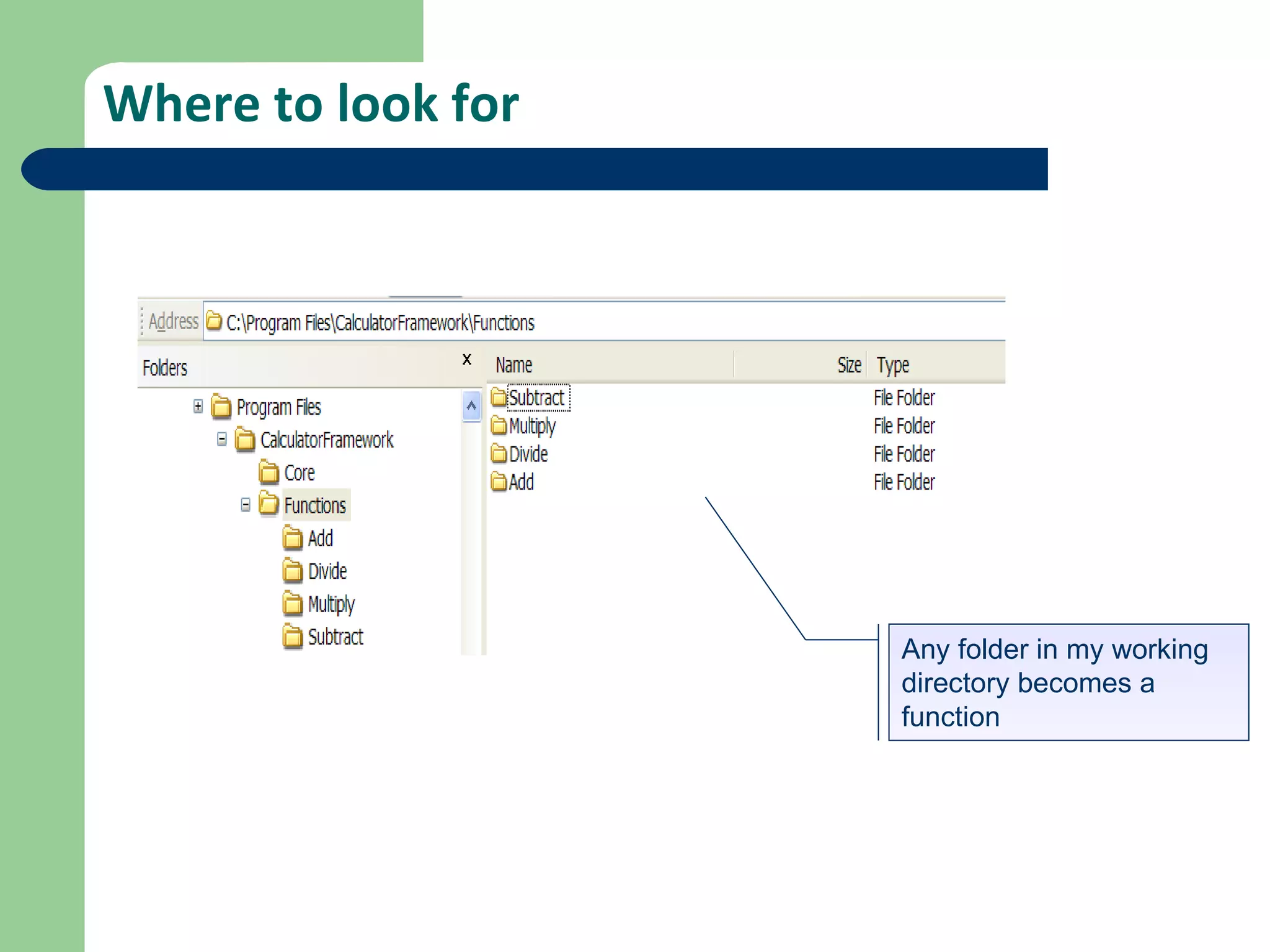The width and height of the screenshot is (1270, 952).
Task: Collapse the CalculatorFramework tree node
Action: pyautogui.click(x=221, y=439)
